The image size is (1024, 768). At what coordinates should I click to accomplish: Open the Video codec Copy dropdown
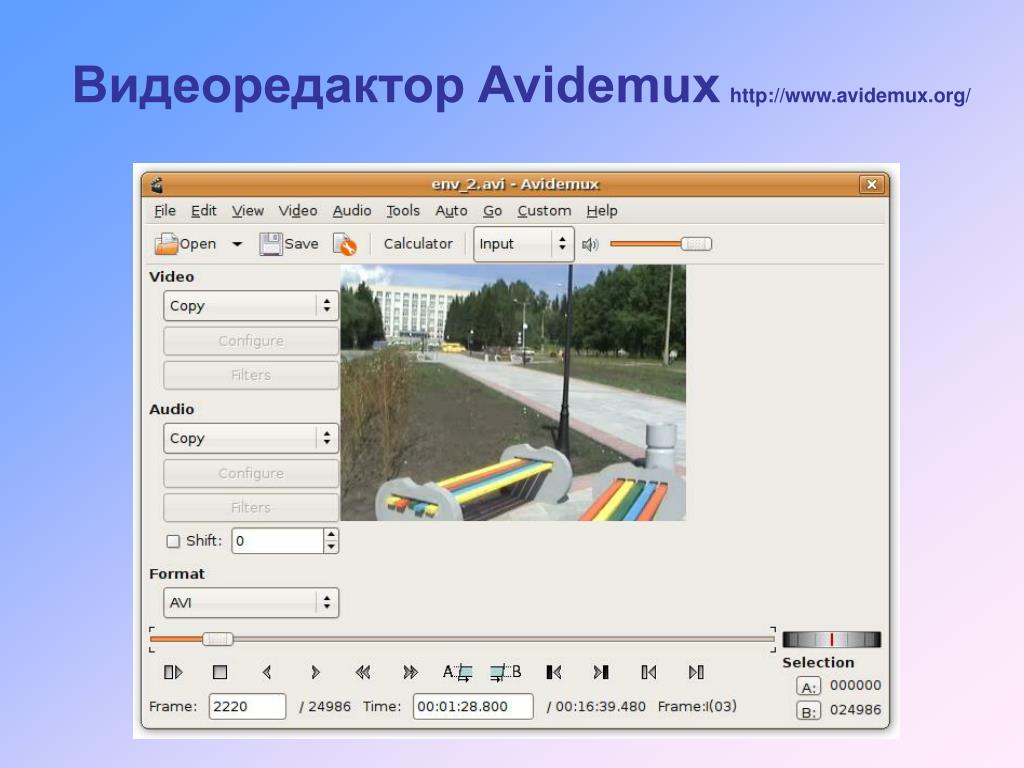pyautogui.click(x=251, y=306)
